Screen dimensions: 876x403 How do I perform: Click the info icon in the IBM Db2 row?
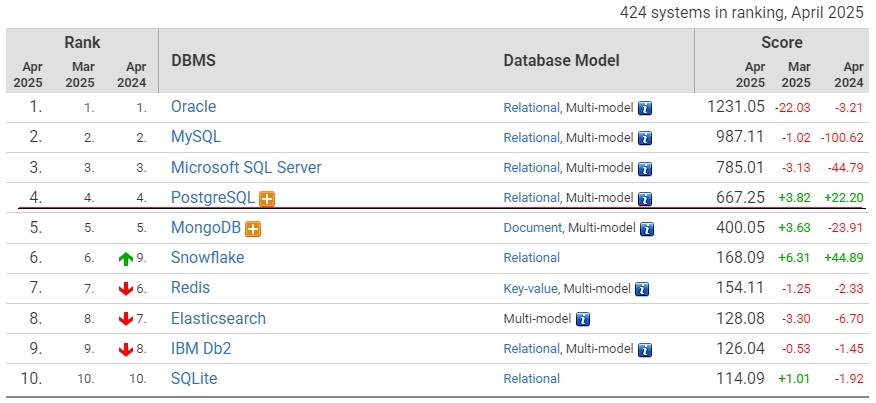(645, 349)
